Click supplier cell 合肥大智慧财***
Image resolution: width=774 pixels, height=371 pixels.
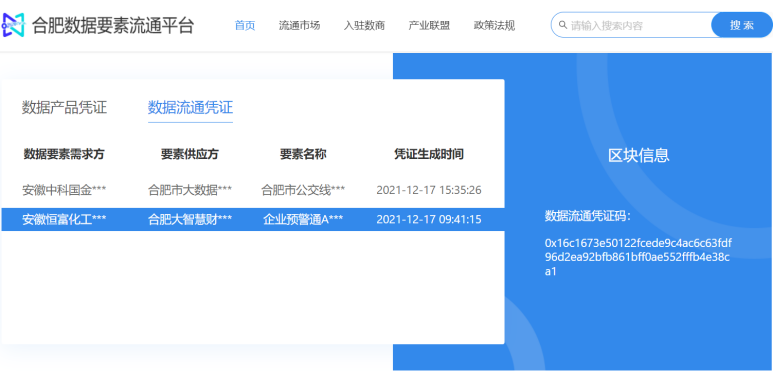(x=190, y=220)
